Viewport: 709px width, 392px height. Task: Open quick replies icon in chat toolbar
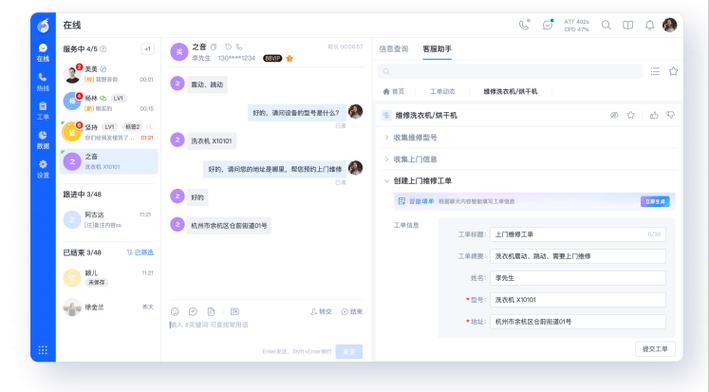[193, 312]
